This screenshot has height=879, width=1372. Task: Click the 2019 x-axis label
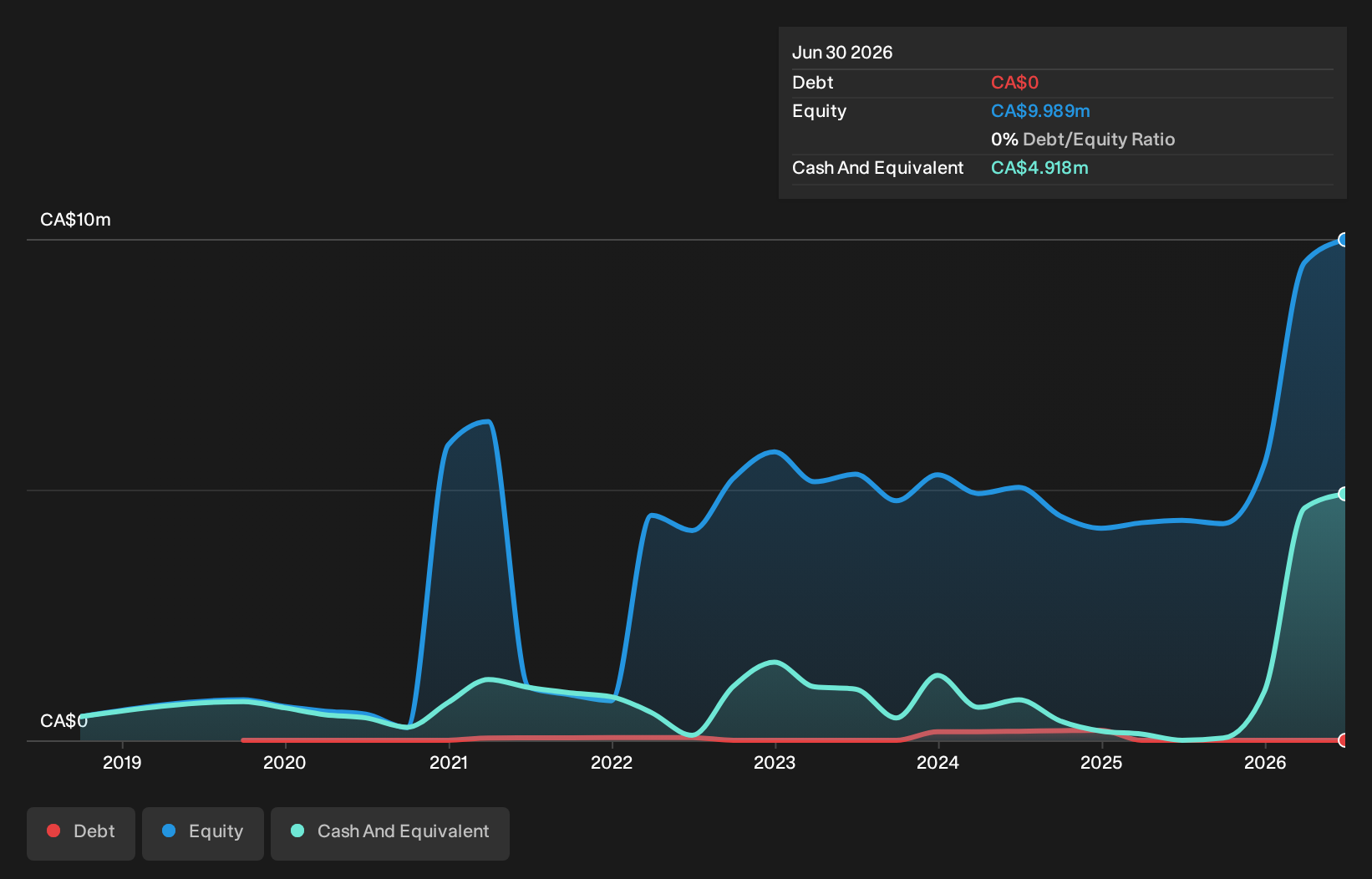pyautogui.click(x=122, y=763)
